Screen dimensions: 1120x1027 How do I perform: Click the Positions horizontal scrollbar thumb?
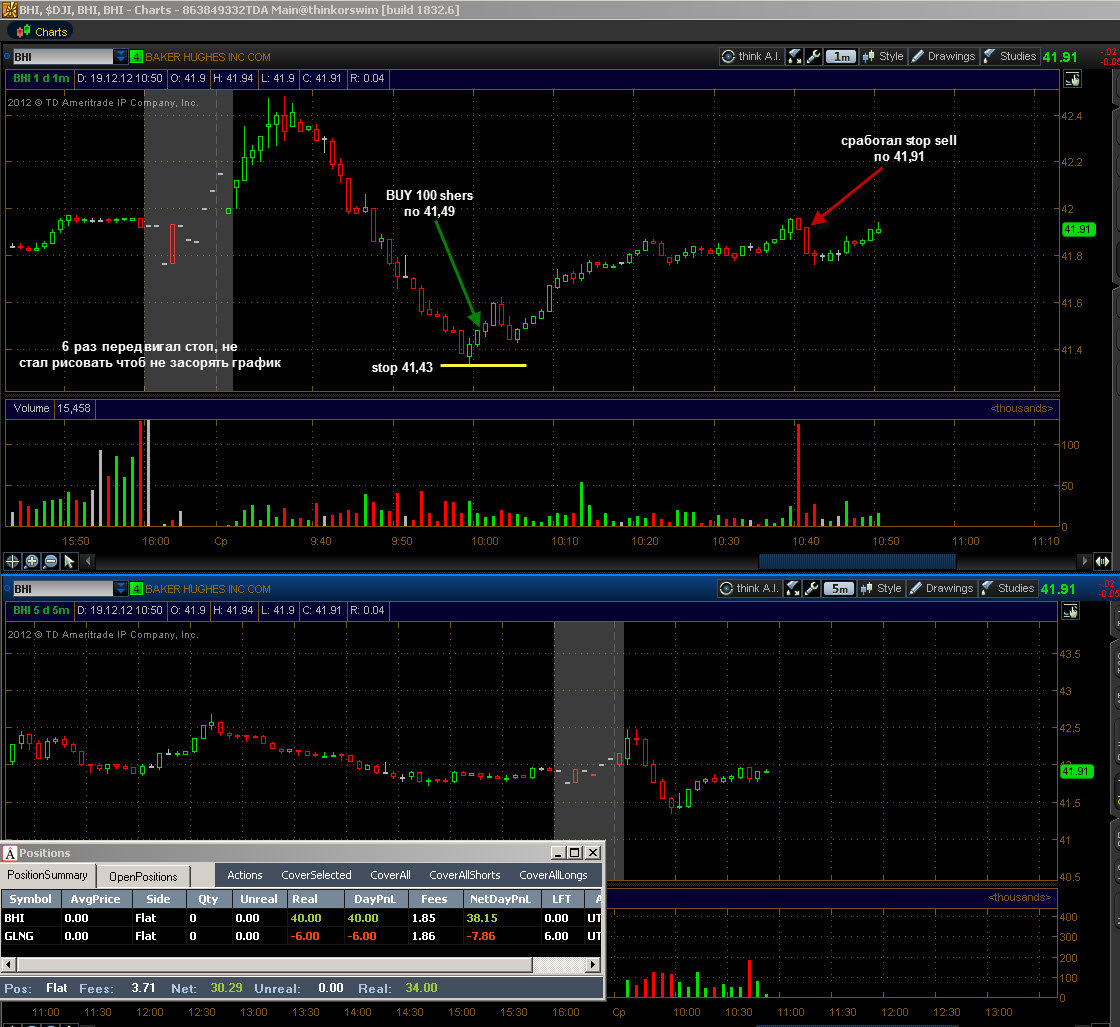tap(275, 964)
